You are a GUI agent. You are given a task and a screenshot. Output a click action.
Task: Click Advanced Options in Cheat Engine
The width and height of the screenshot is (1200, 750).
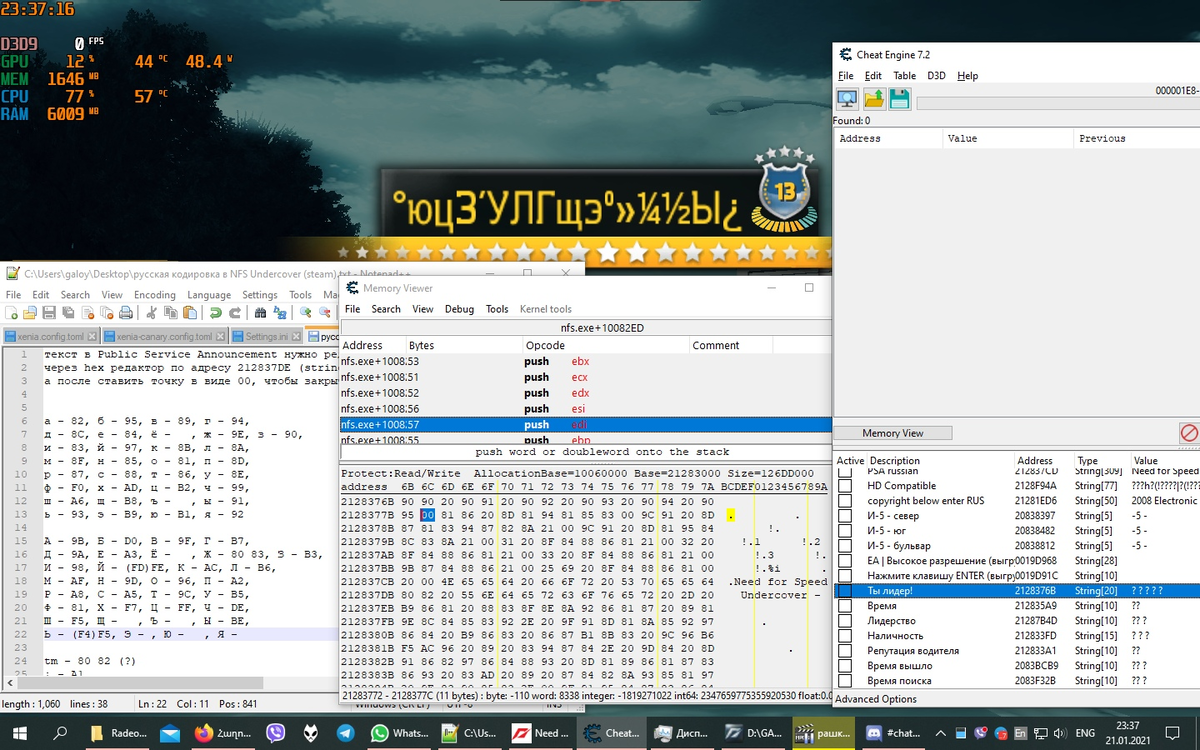(x=876, y=699)
